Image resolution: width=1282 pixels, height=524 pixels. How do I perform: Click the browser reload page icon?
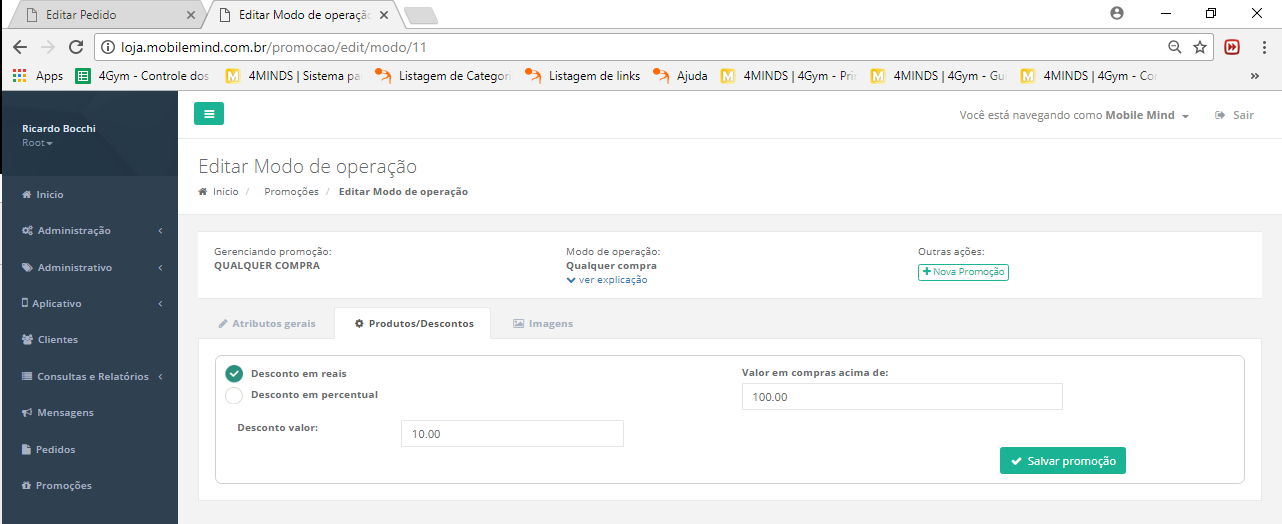[x=76, y=47]
